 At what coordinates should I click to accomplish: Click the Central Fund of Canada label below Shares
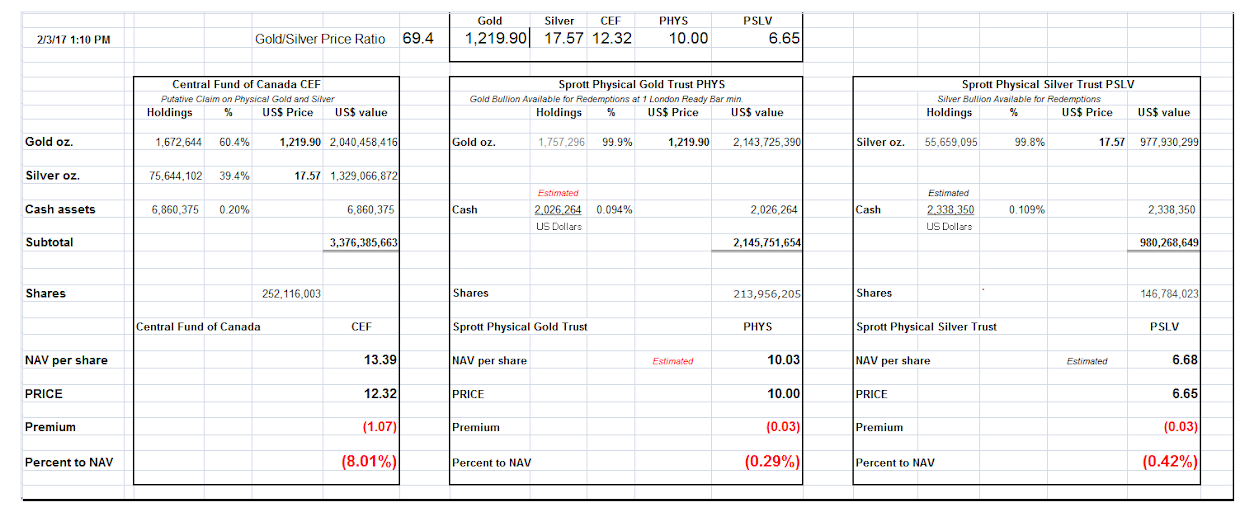click(199, 327)
